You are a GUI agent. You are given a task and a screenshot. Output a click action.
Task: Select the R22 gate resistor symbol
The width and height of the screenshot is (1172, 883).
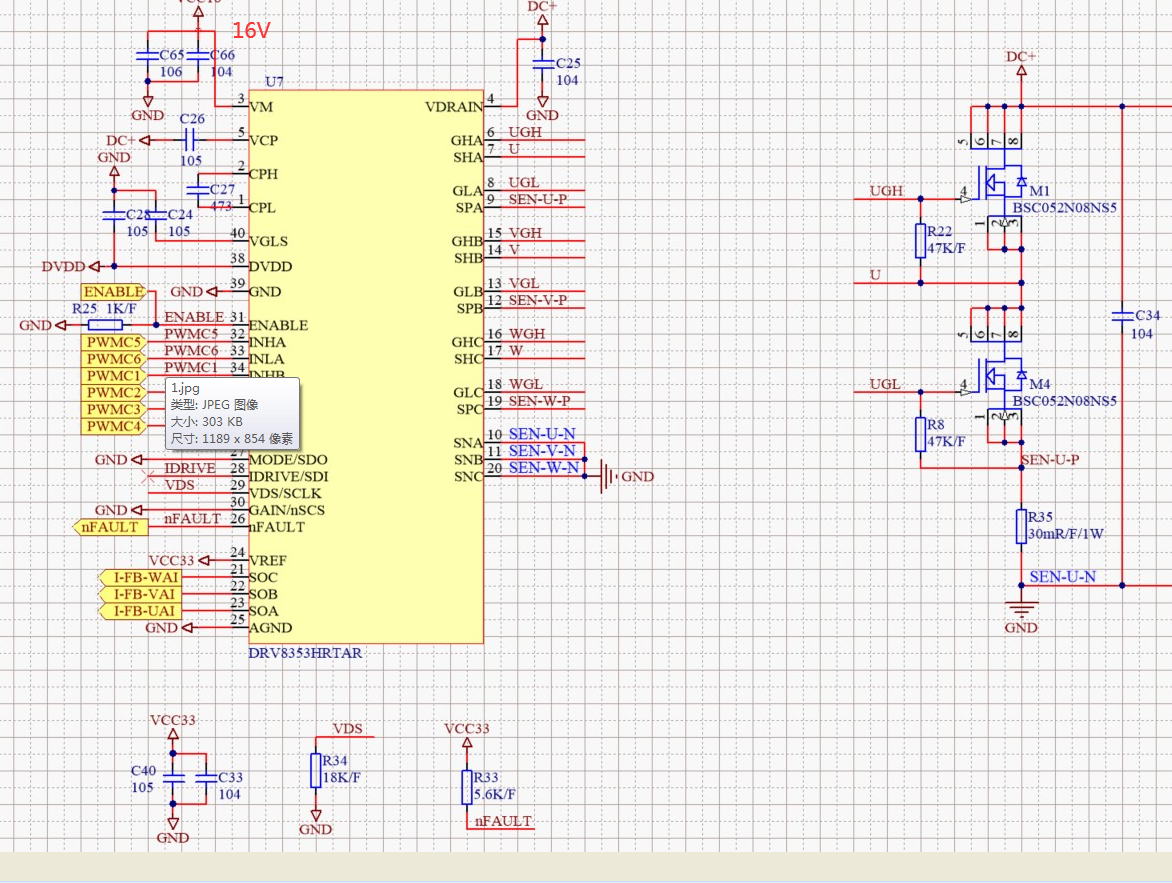921,241
